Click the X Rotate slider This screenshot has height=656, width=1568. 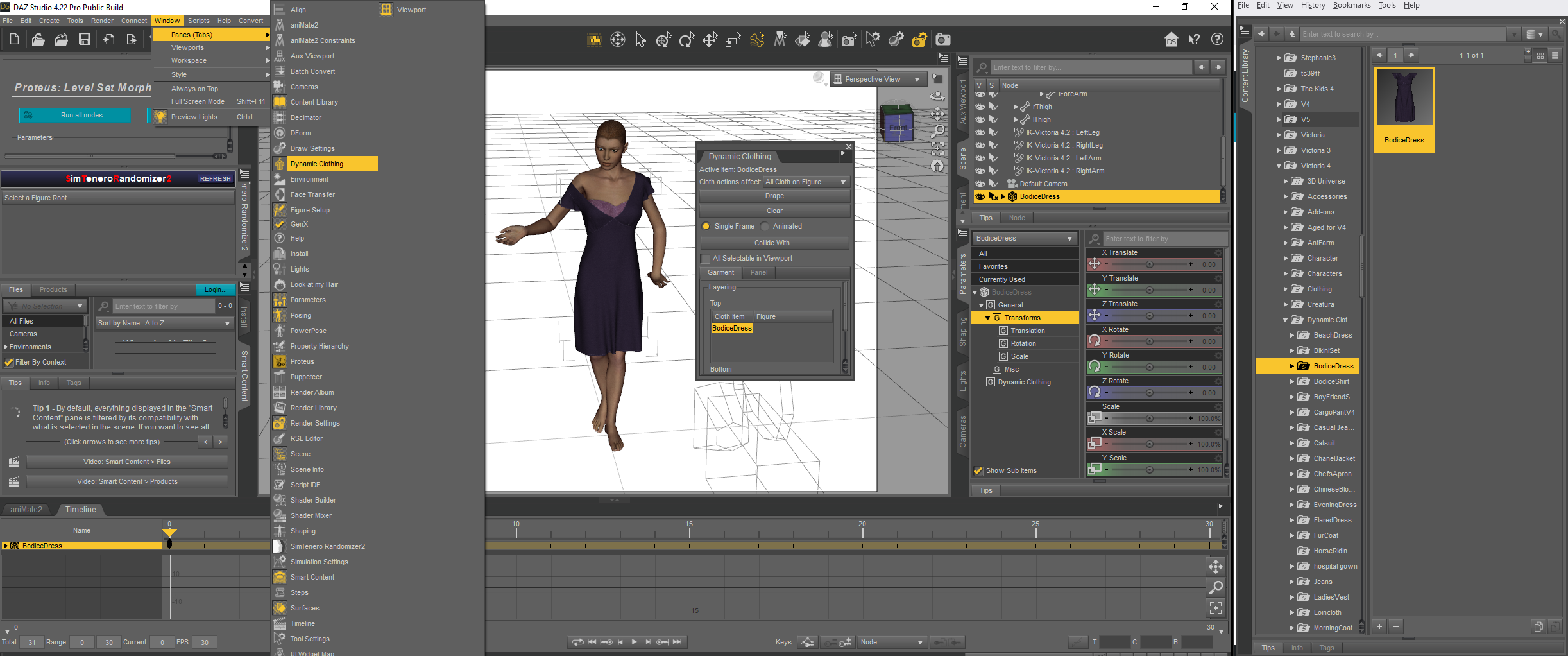pyautogui.click(x=1148, y=341)
